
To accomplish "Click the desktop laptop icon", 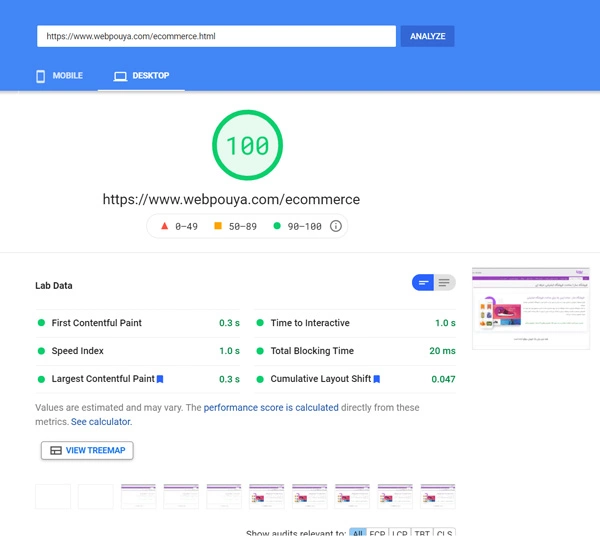I will click(120, 77).
